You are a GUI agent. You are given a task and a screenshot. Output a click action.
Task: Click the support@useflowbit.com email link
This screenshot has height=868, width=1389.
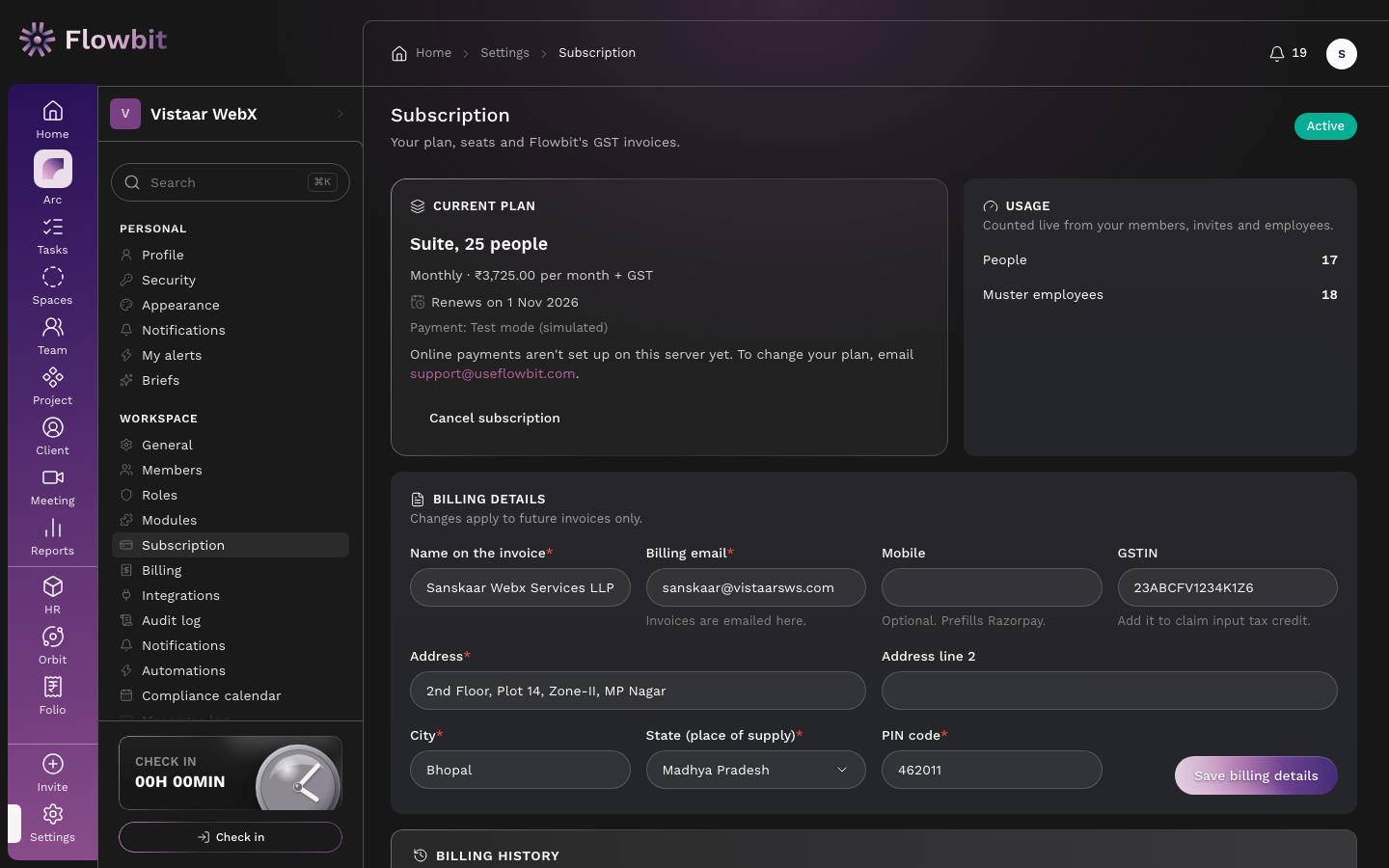(493, 373)
